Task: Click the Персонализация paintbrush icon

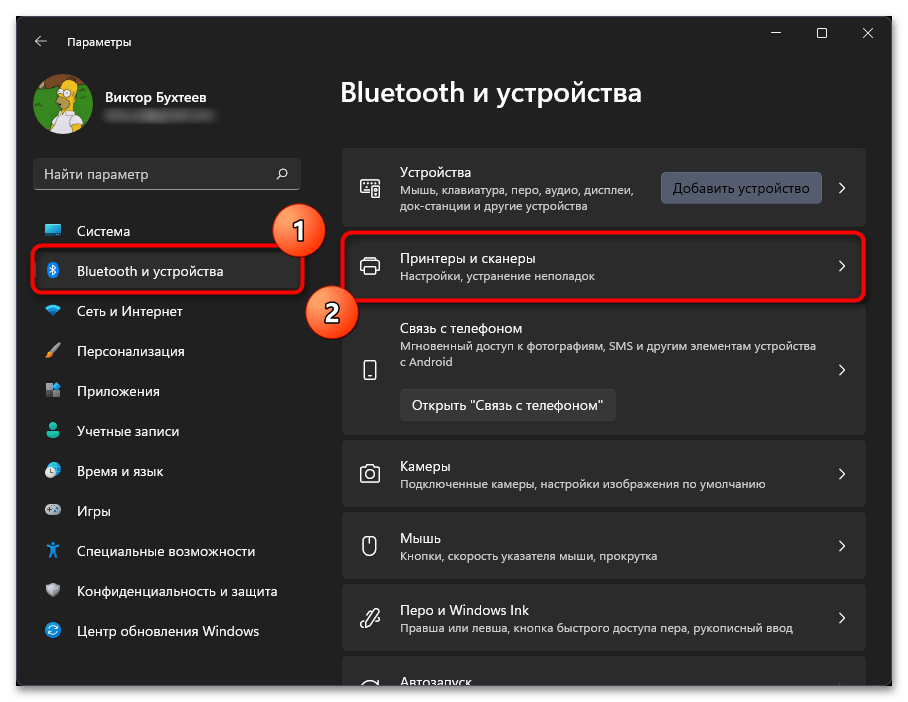Action: [53, 350]
